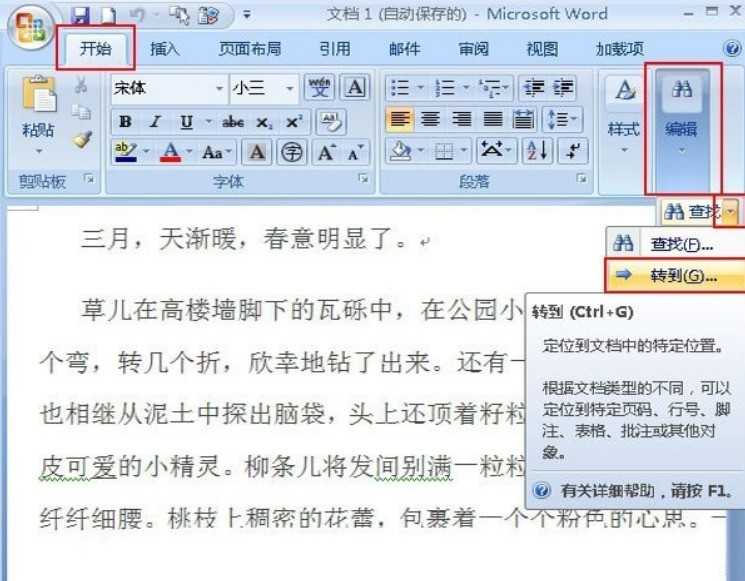
Task: Open the 页面布局 ribbon tab
Action: 249,48
